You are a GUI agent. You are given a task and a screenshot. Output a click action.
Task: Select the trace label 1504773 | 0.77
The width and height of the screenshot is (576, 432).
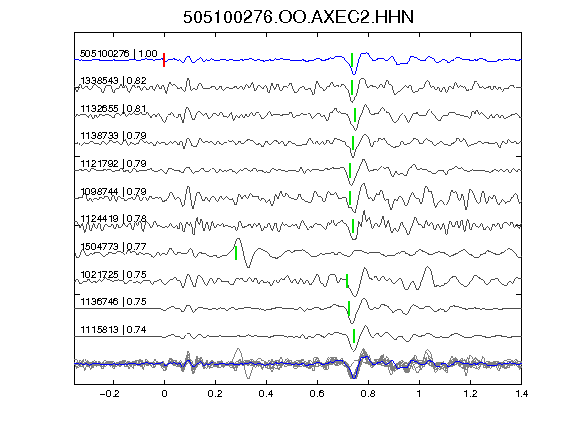(x=113, y=246)
